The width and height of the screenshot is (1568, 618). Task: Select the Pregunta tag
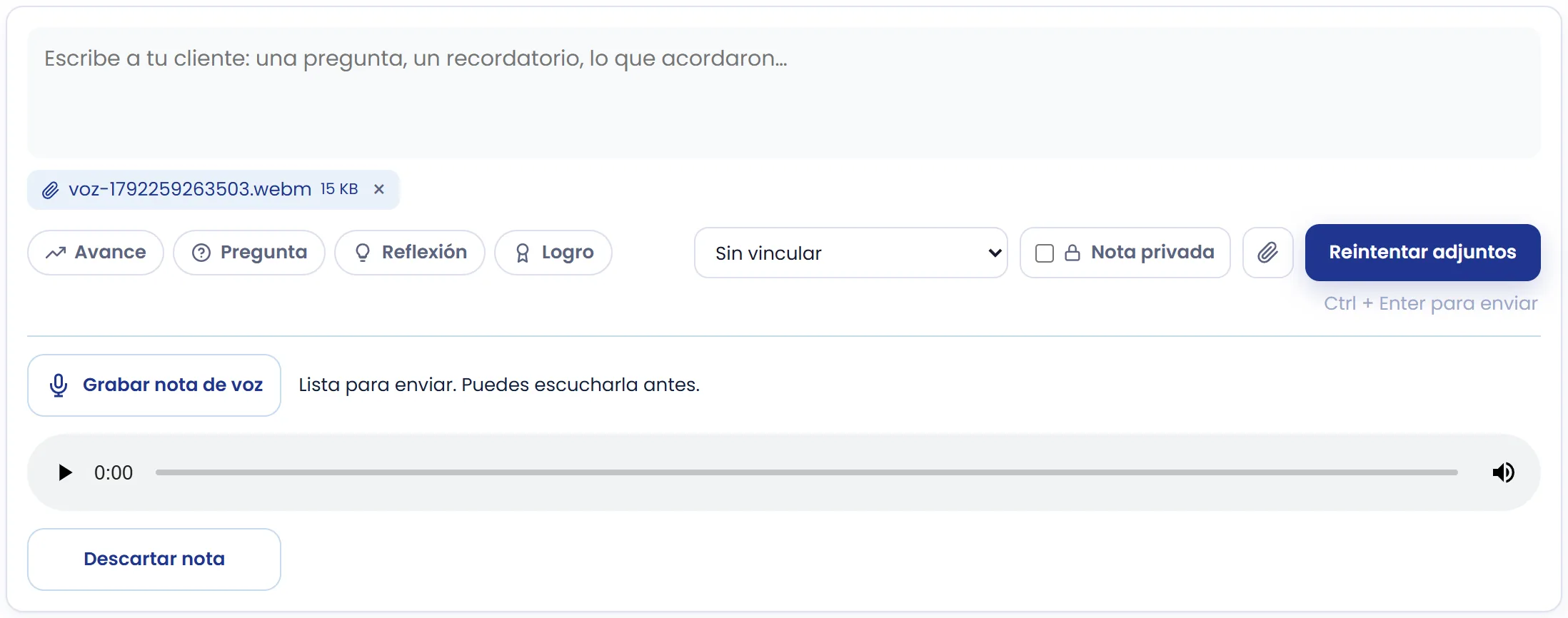click(x=249, y=253)
